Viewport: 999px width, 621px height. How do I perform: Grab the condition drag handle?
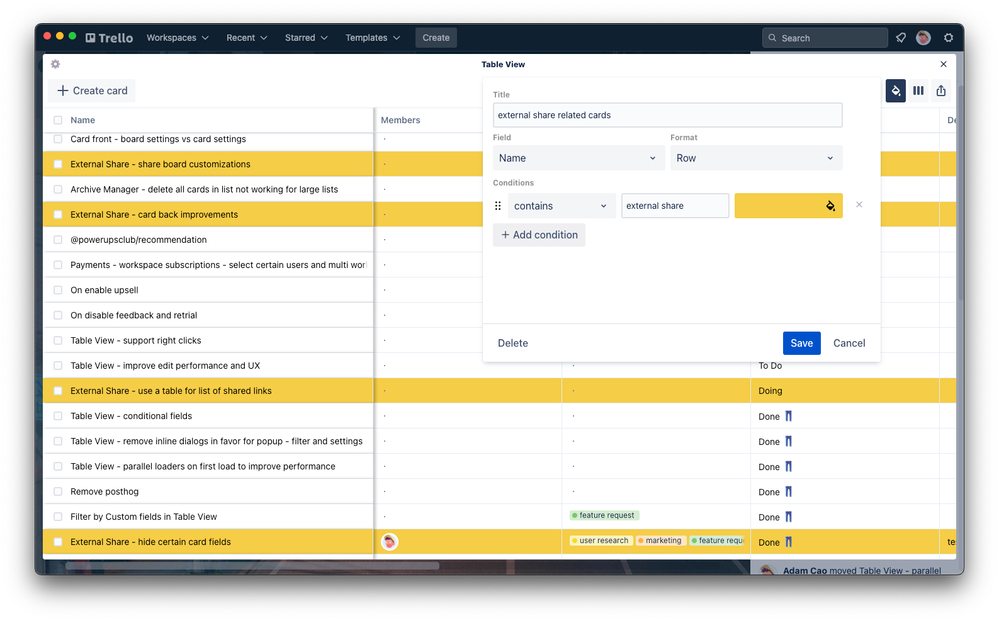[498, 206]
